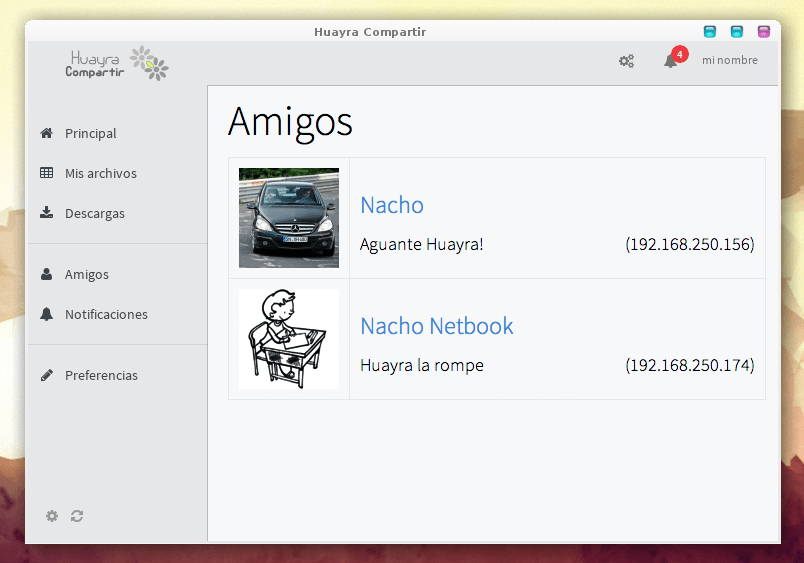The height and width of the screenshot is (563, 804).
Task: Click Nacho's black car avatar
Action: point(289,218)
